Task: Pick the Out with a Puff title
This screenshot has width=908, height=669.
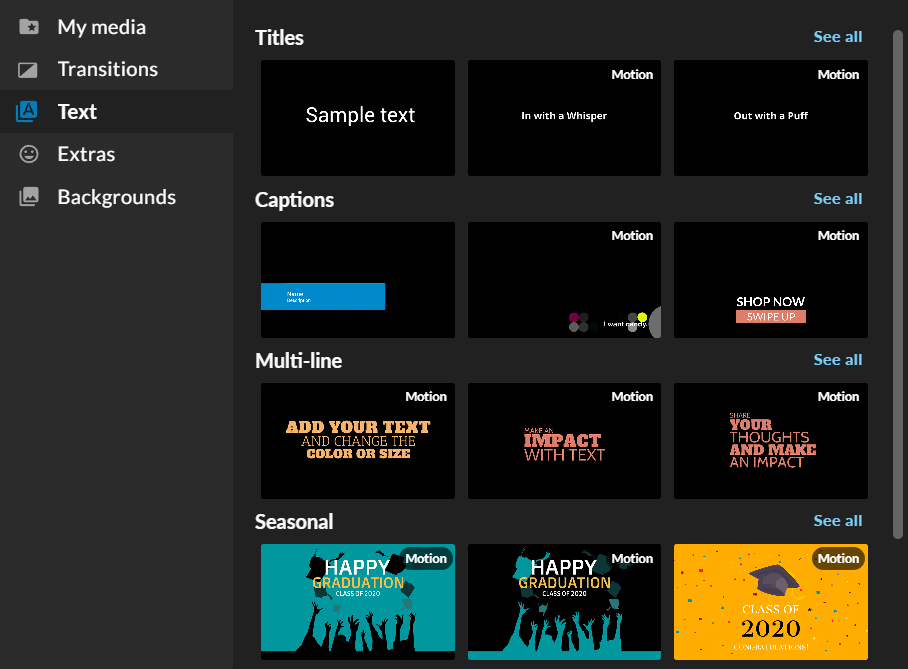Action: pos(770,118)
